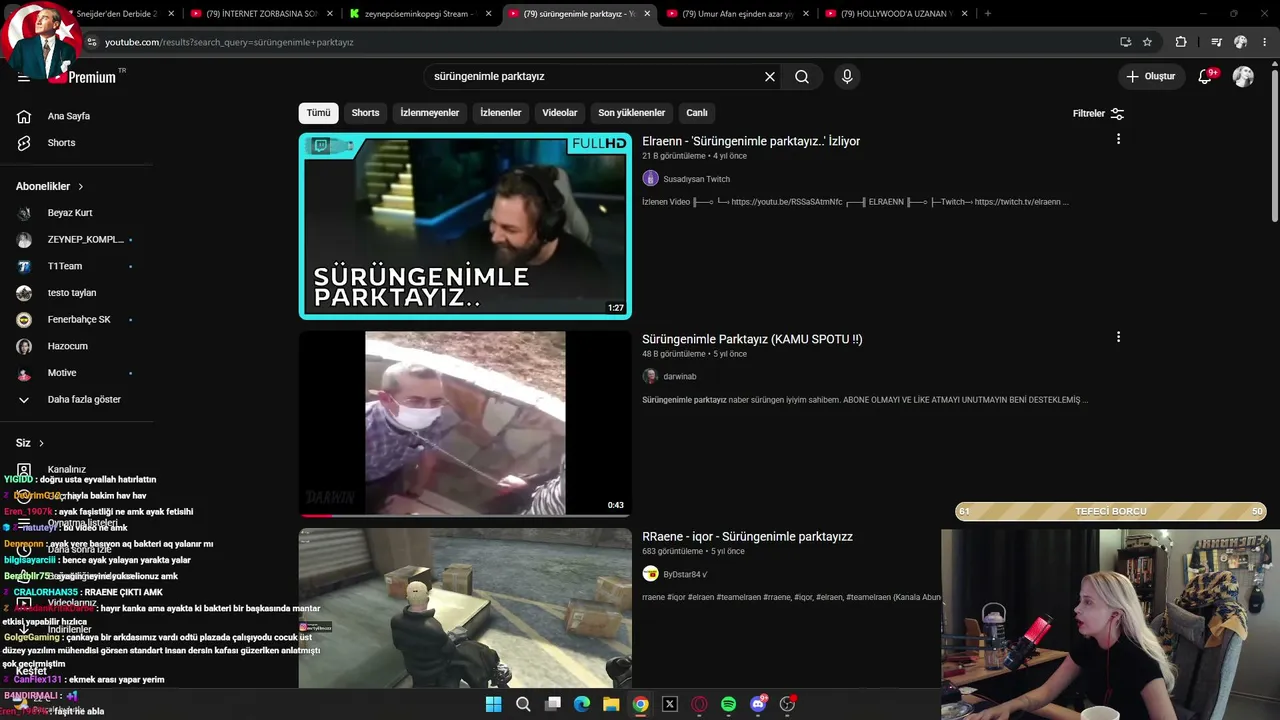This screenshot has width=1280, height=720.
Task: Select the Son yüklenenler filter chip
Action: click(x=631, y=113)
